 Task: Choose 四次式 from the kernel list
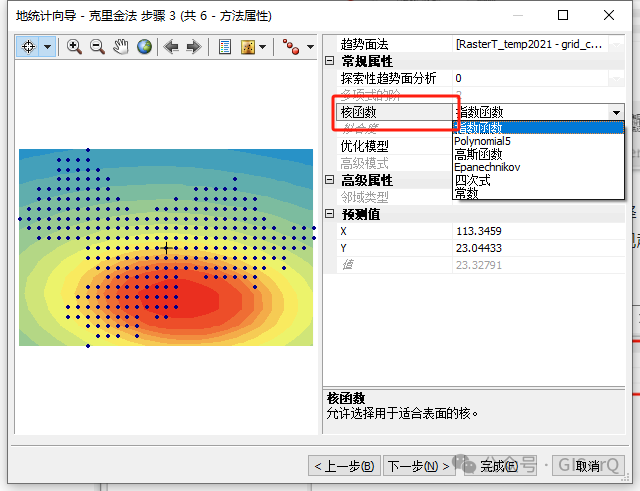click(538, 180)
